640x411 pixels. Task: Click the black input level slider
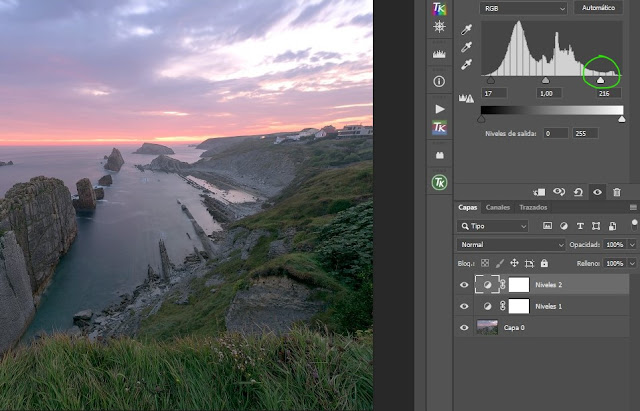(491, 80)
